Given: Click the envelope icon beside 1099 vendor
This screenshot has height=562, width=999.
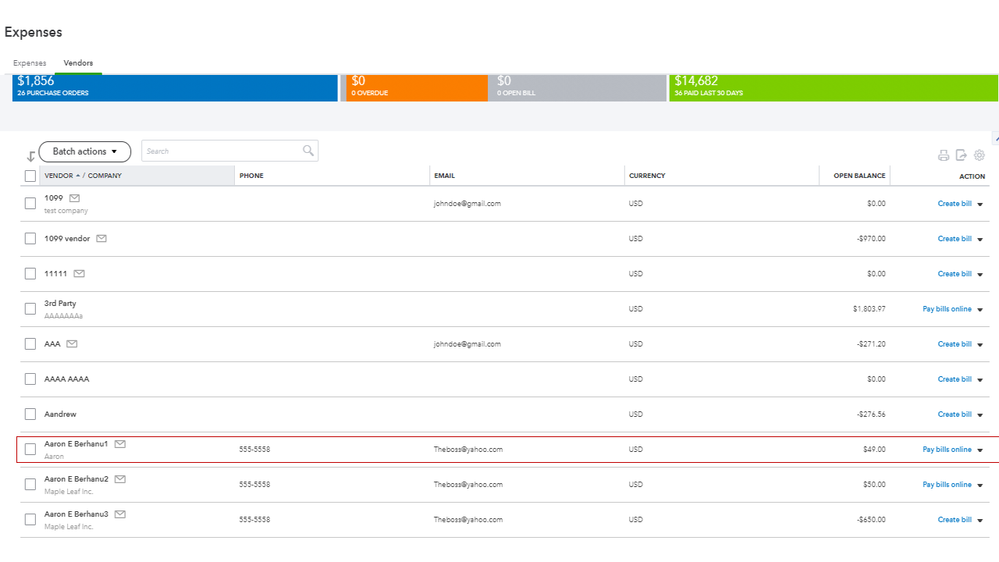Looking at the screenshot, I should tap(101, 238).
